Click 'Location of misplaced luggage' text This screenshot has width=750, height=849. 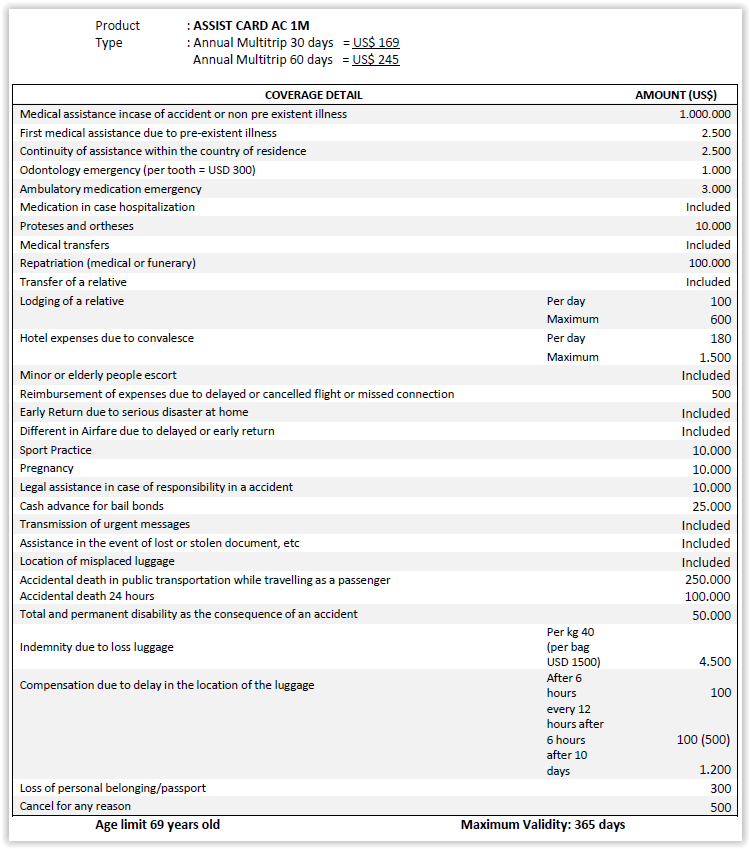click(97, 561)
